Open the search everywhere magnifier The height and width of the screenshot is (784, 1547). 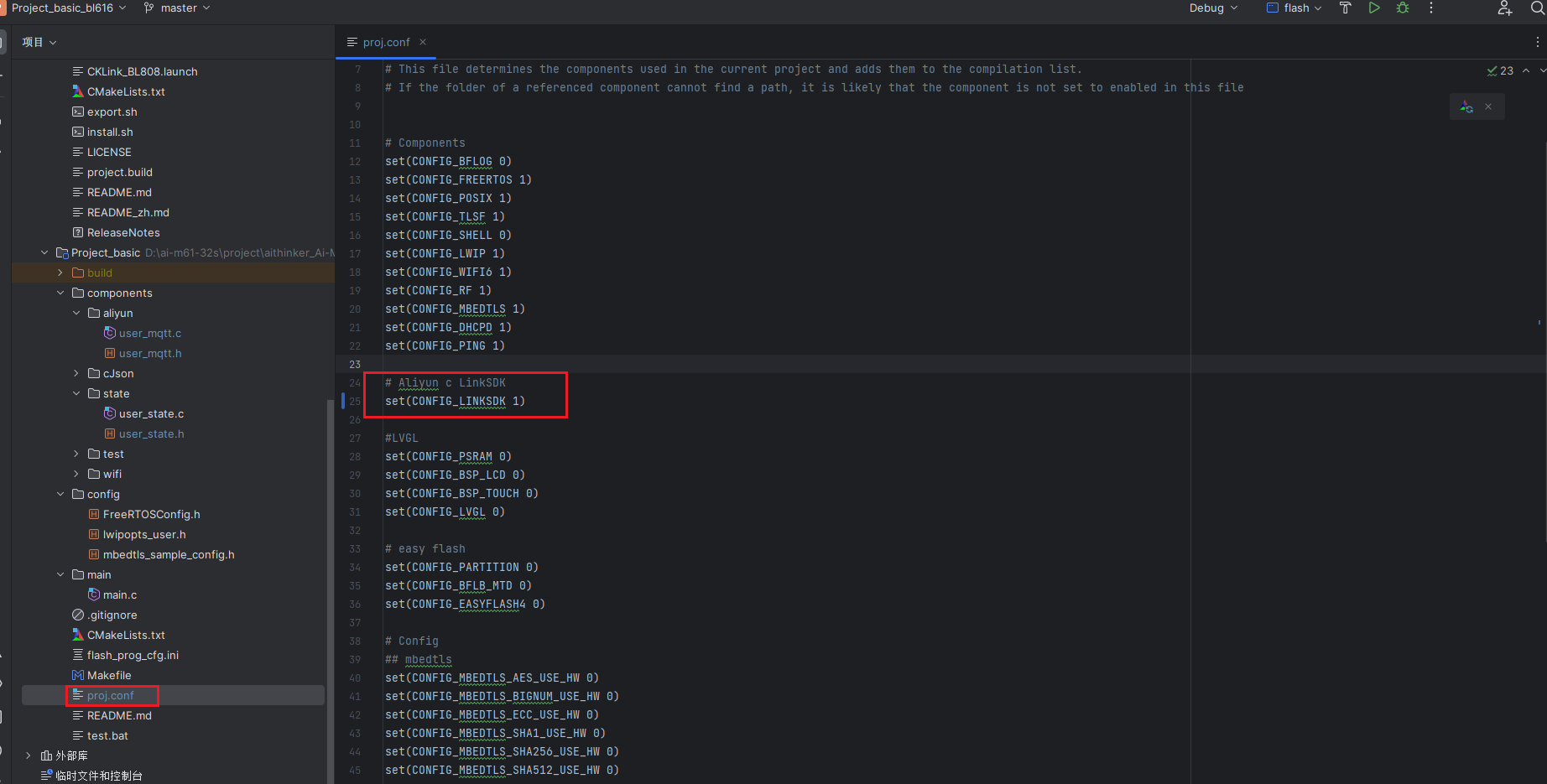coord(1538,8)
